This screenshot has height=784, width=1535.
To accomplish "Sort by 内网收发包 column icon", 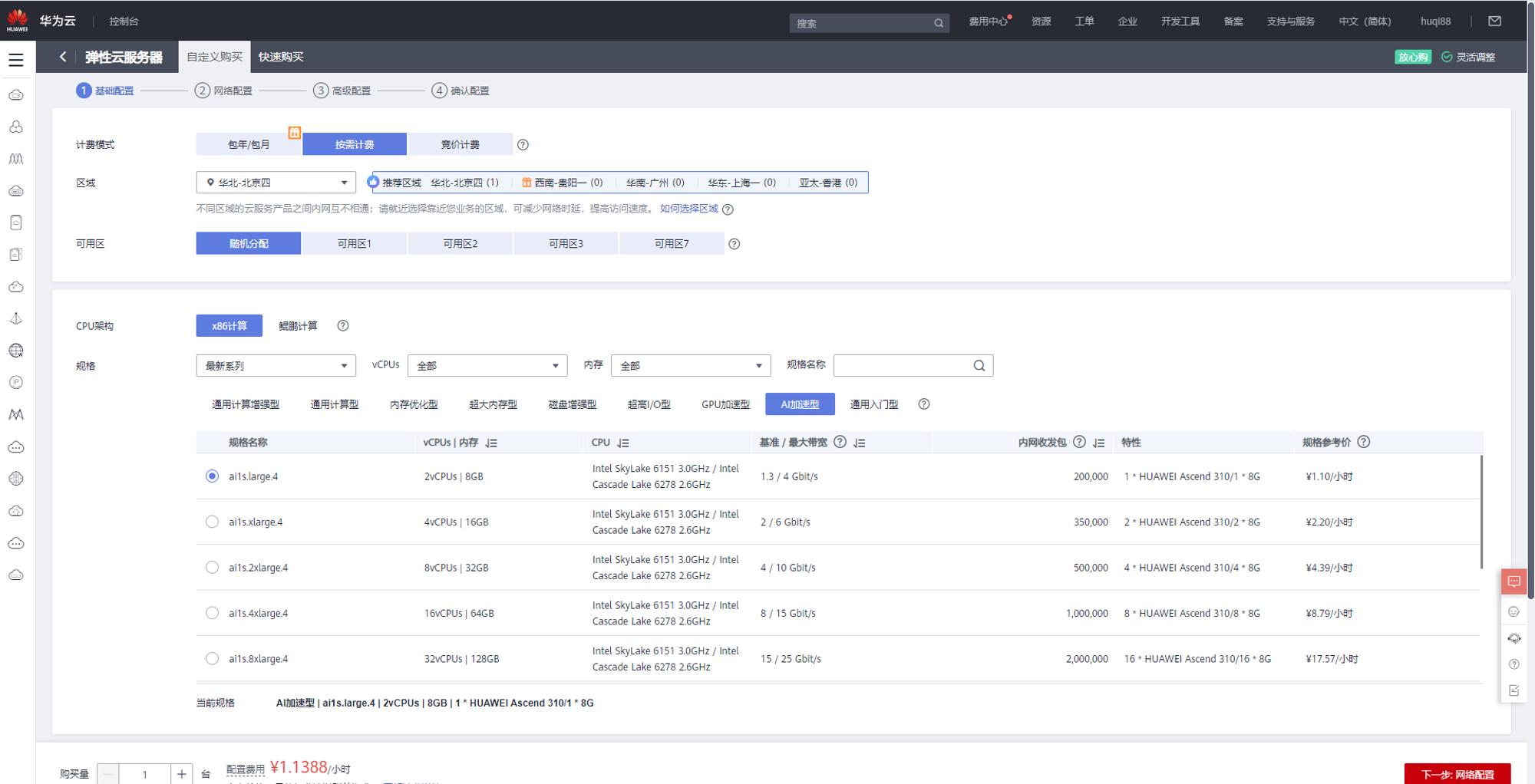I will 1099,443.
